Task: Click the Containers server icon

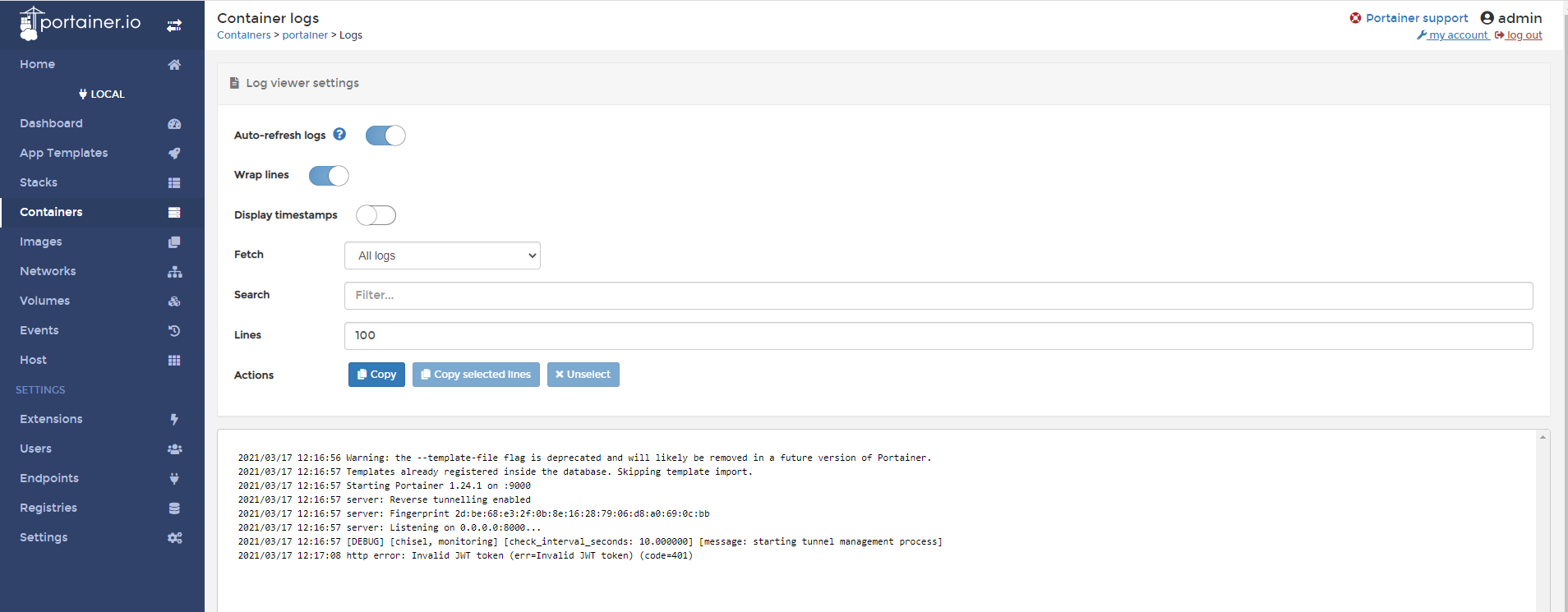Action: pos(174,212)
